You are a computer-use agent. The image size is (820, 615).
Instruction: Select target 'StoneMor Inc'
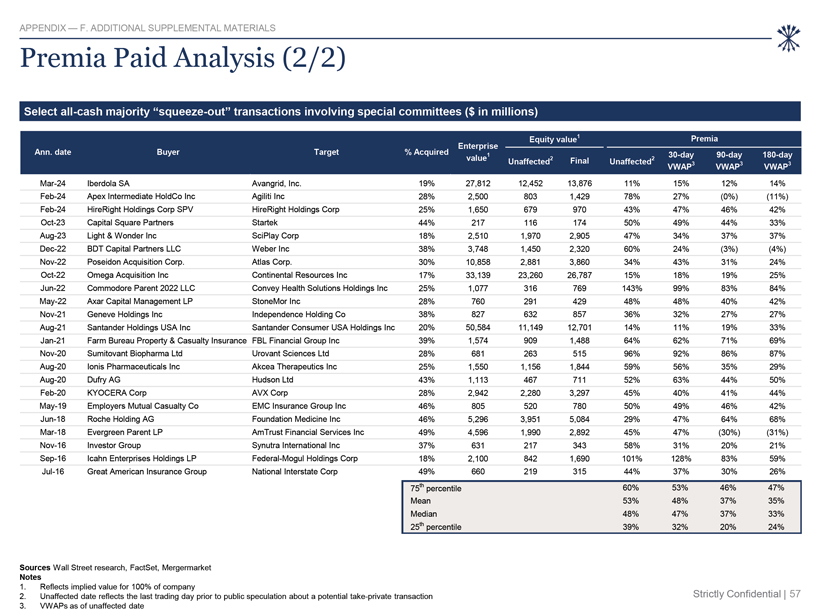pyautogui.click(x=276, y=301)
